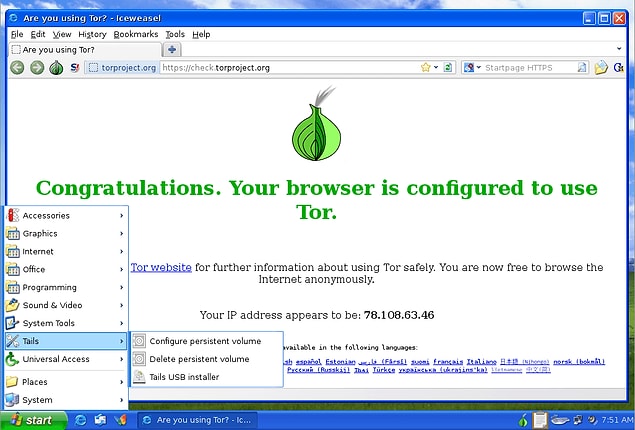This screenshot has height=430, width=635.
Task: Click the norsk (bokmål) language link
Action: (x=579, y=362)
